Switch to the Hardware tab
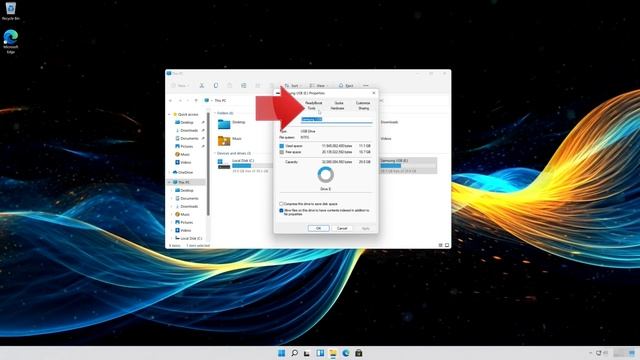This screenshot has height=360, width=640. 338,108
